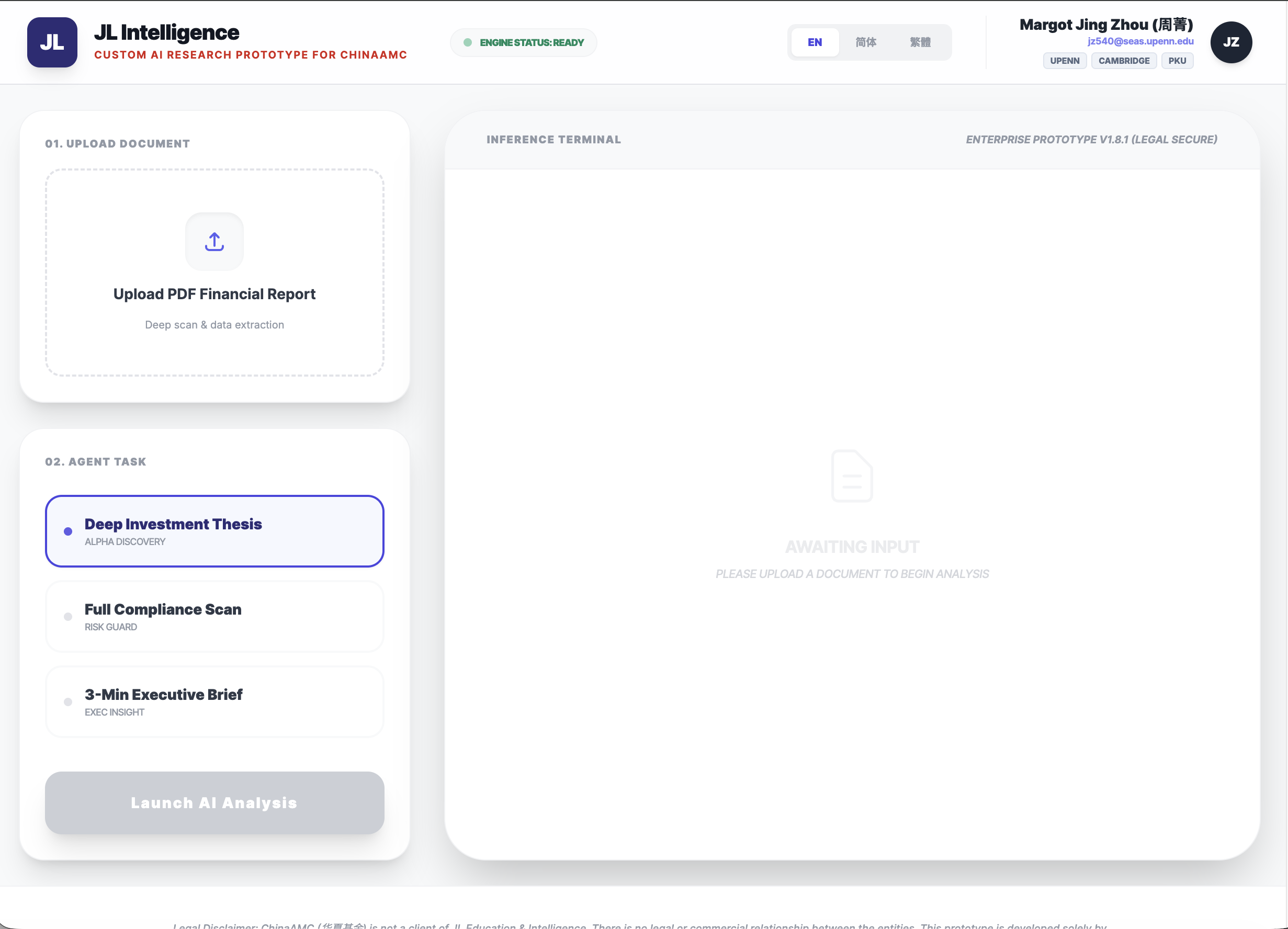Click the UPENN badge
Screen dimensions: 1288x929
[1064, 61]
